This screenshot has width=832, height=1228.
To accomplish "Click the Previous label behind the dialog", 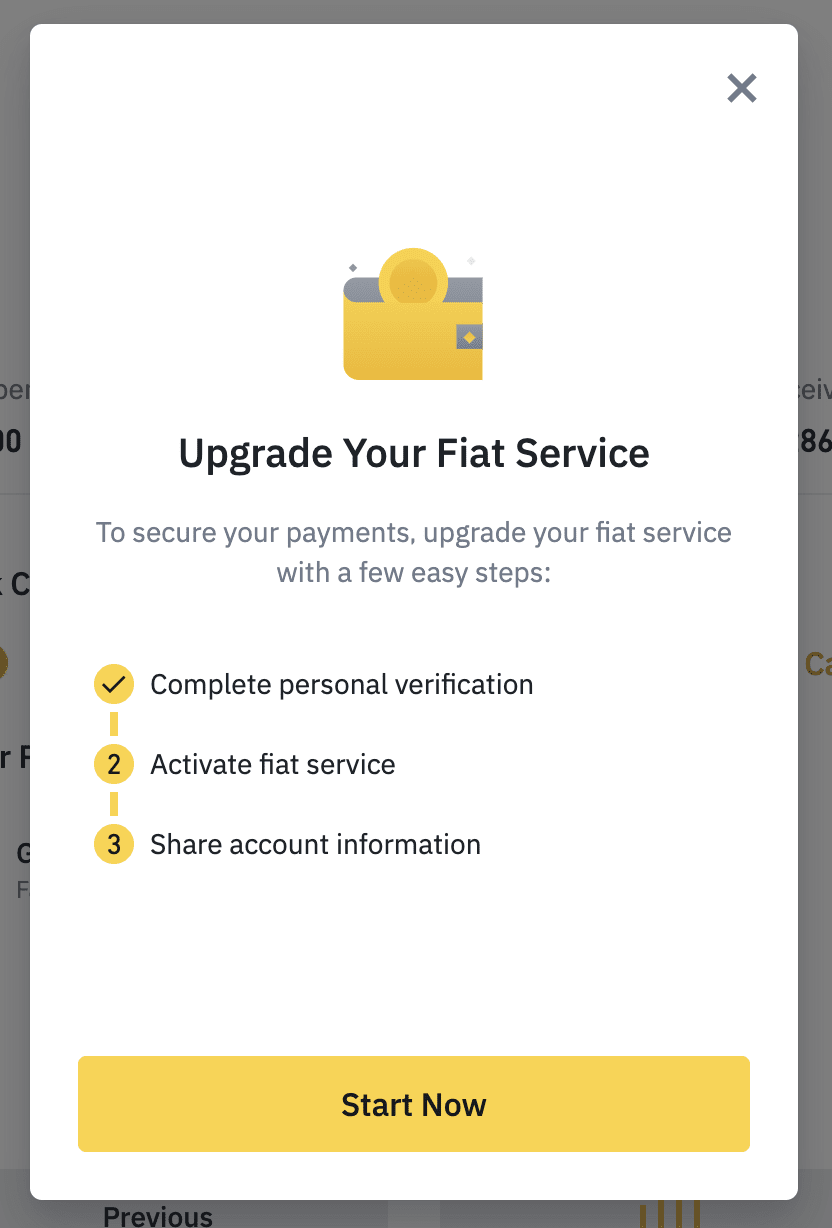I will point(158,1215).
